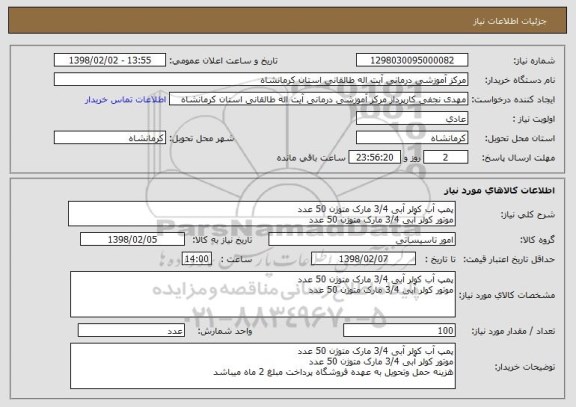Screen dimensions: 576x407
Task: Click the label تاریخ و ساعت اعلان عمومی
Action: click(223, 61)
